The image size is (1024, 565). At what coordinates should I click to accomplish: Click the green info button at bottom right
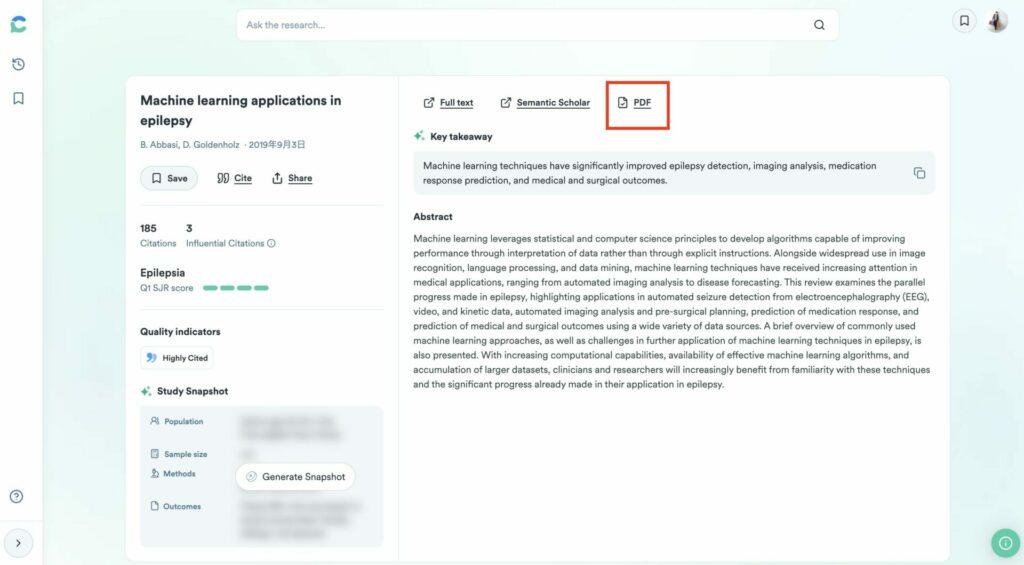click(1005, 543)
